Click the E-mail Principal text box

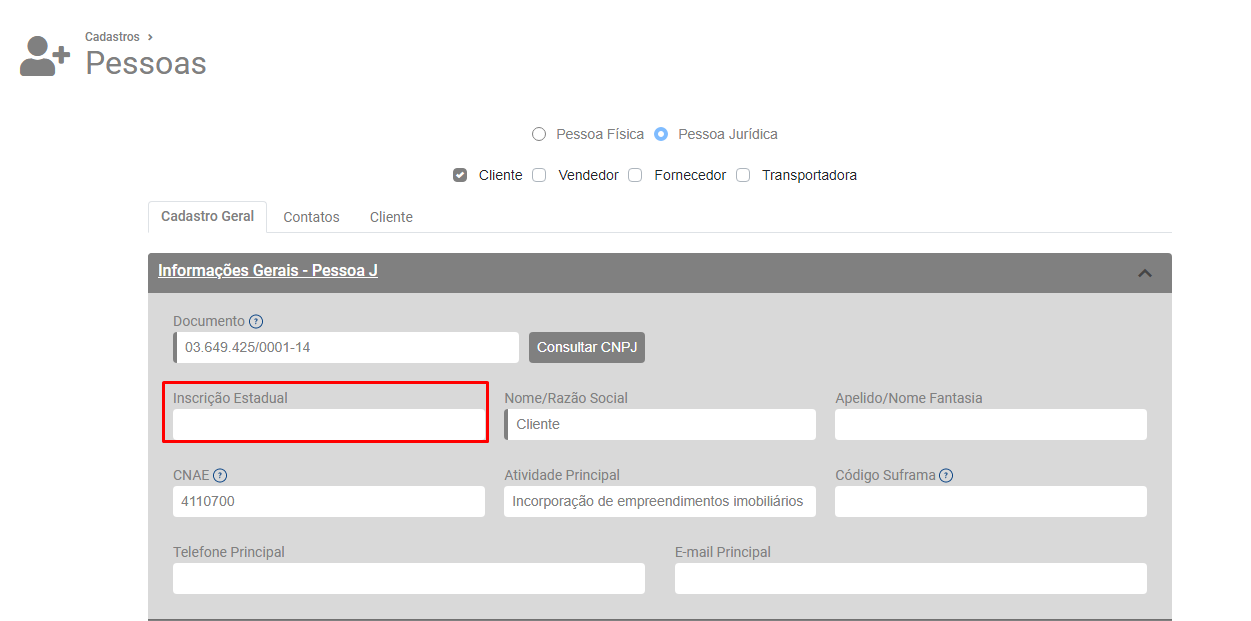pyautogui.click(x=910, y=579)
